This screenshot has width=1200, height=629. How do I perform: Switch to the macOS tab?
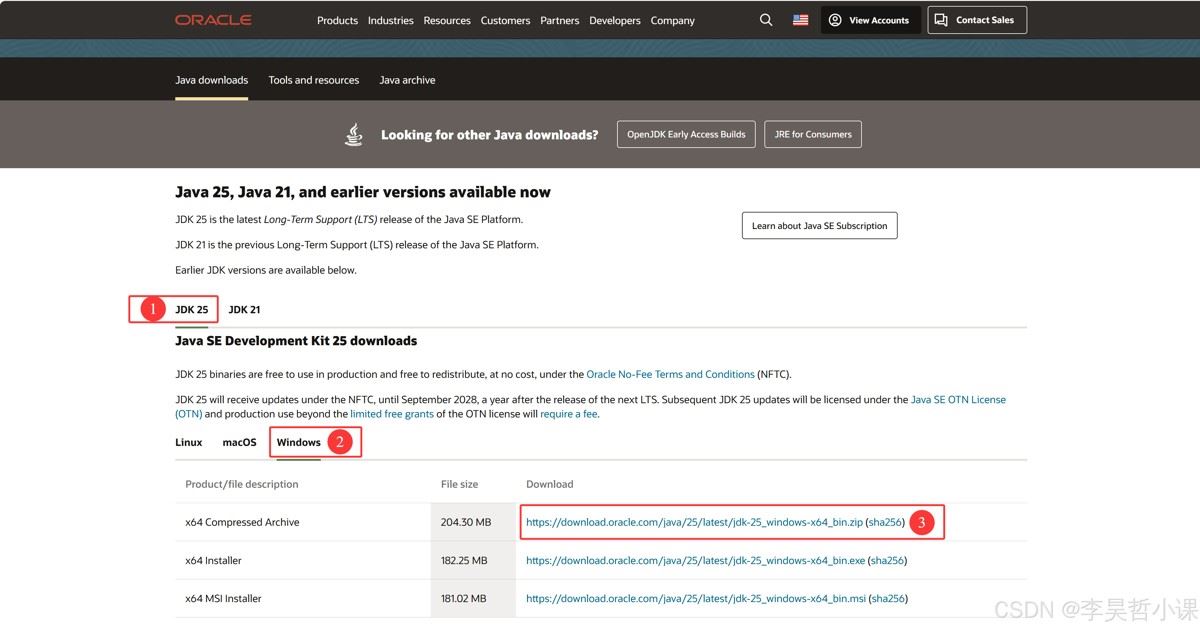(239, 442)
